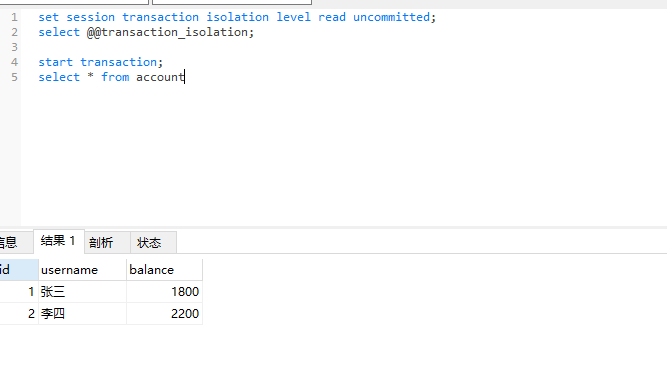This screenshot has width=667, height=374.
Task: Click line number 1 in the gutter
Action: (14, 17)
